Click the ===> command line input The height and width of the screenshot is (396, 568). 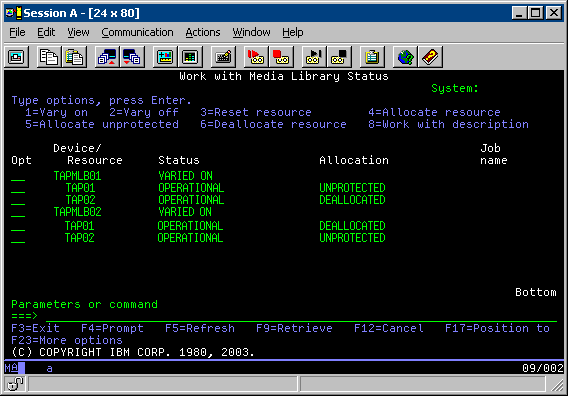click(x=301, y=316)
